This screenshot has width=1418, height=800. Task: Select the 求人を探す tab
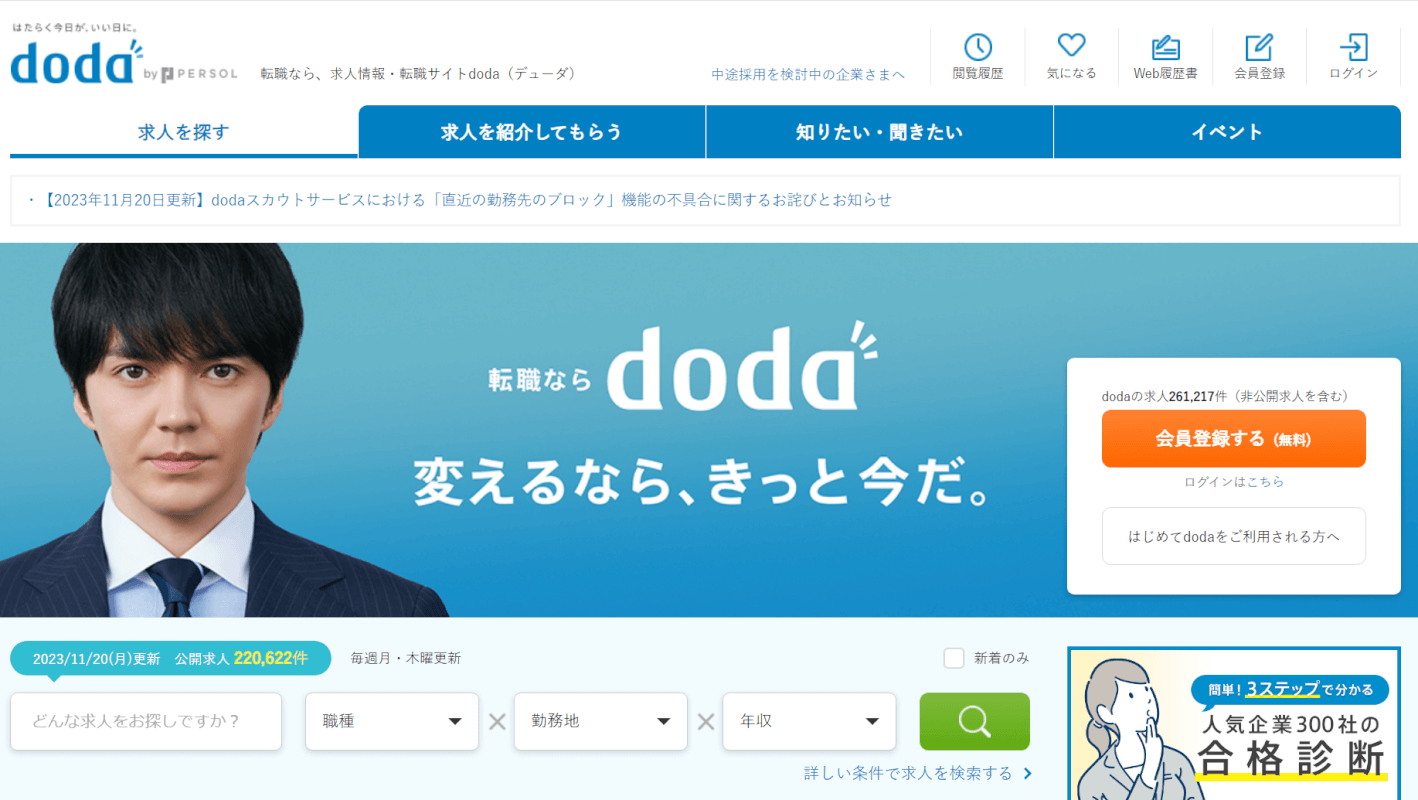[x=184, y=132]
